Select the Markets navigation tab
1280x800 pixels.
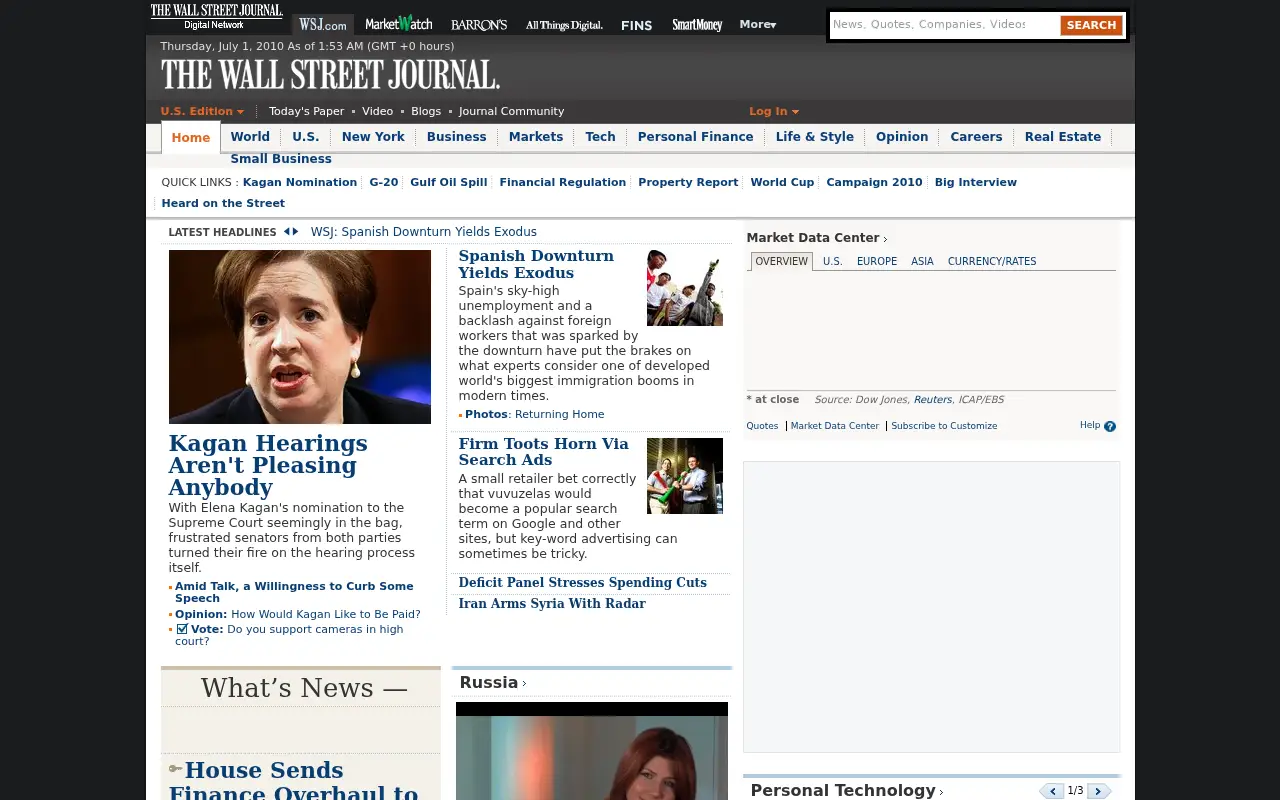click(536, 137)
